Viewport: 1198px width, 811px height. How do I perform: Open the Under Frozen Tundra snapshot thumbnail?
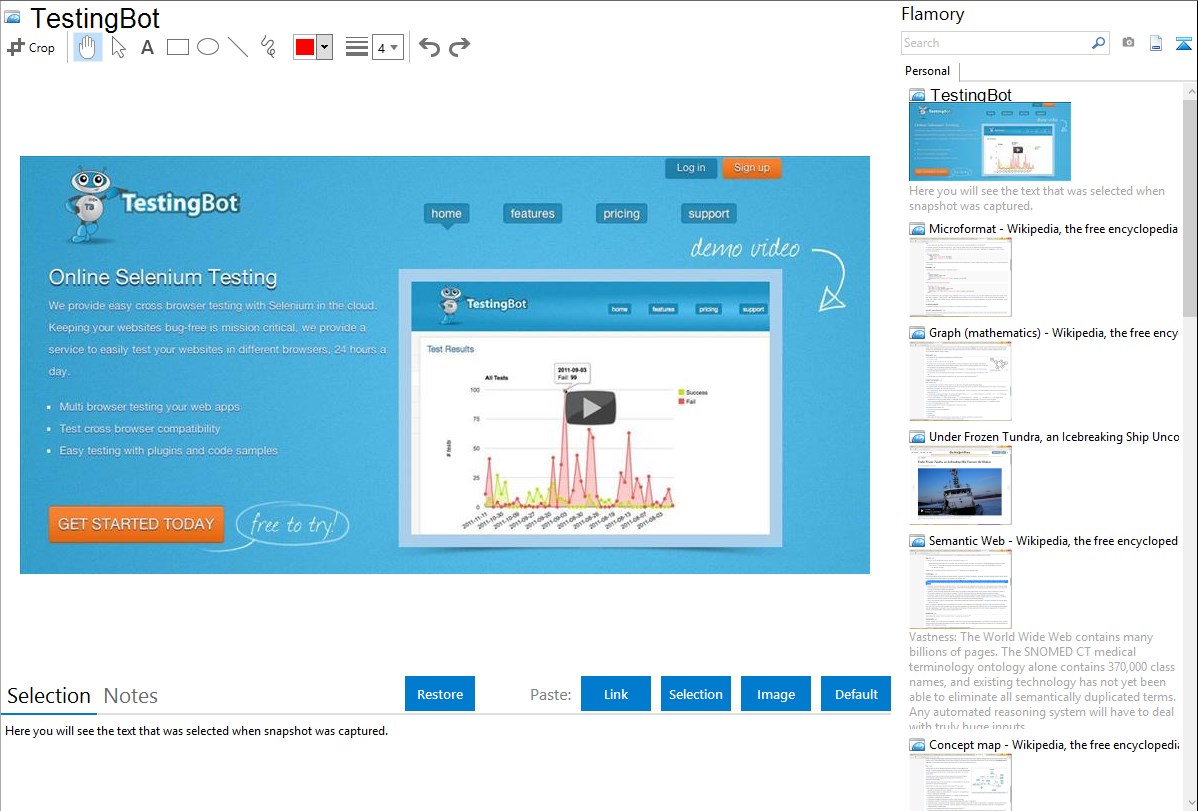(960, 485)
